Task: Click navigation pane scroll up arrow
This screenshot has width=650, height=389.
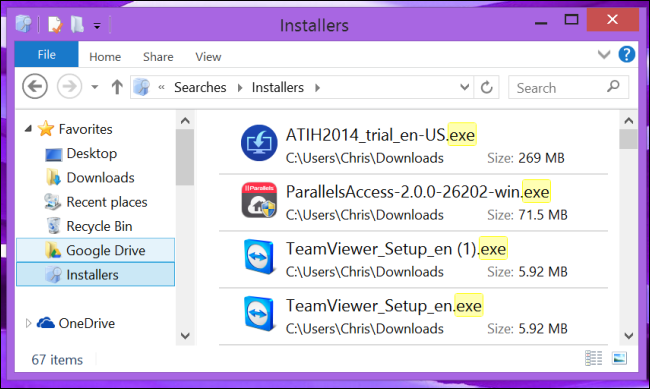Action: click(x=185, y=121)
